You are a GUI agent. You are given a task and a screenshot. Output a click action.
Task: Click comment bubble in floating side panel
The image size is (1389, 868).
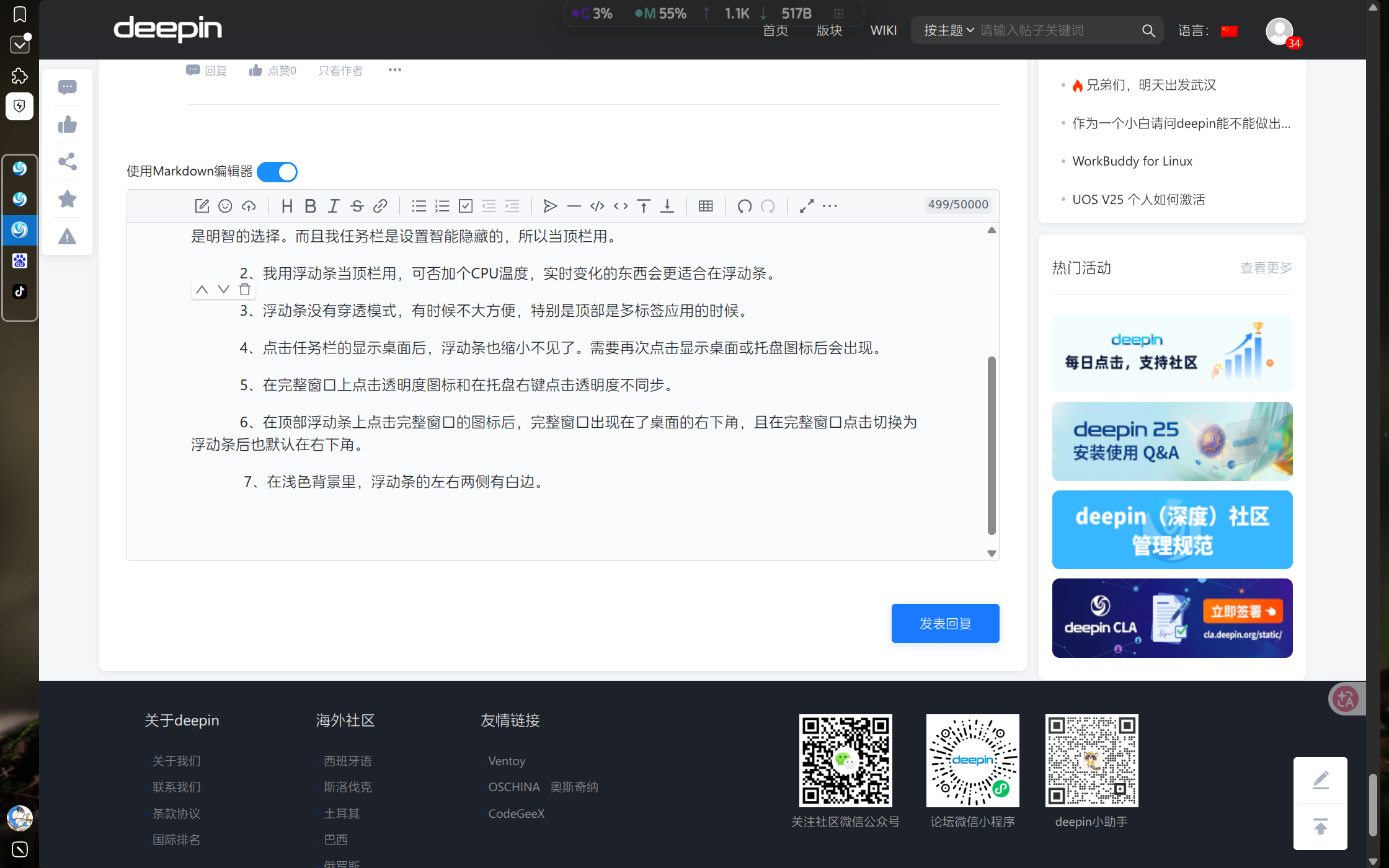click(67, 87)
